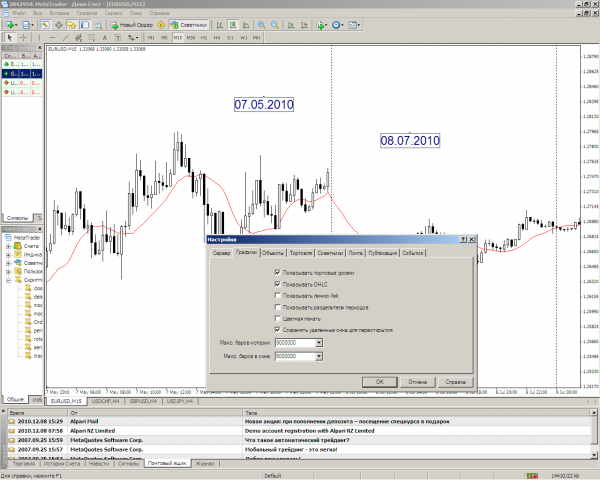Switch to Сервер tab in Настройки dialog
Viewport: 600px width, 480px height.
tap(222, 253)
